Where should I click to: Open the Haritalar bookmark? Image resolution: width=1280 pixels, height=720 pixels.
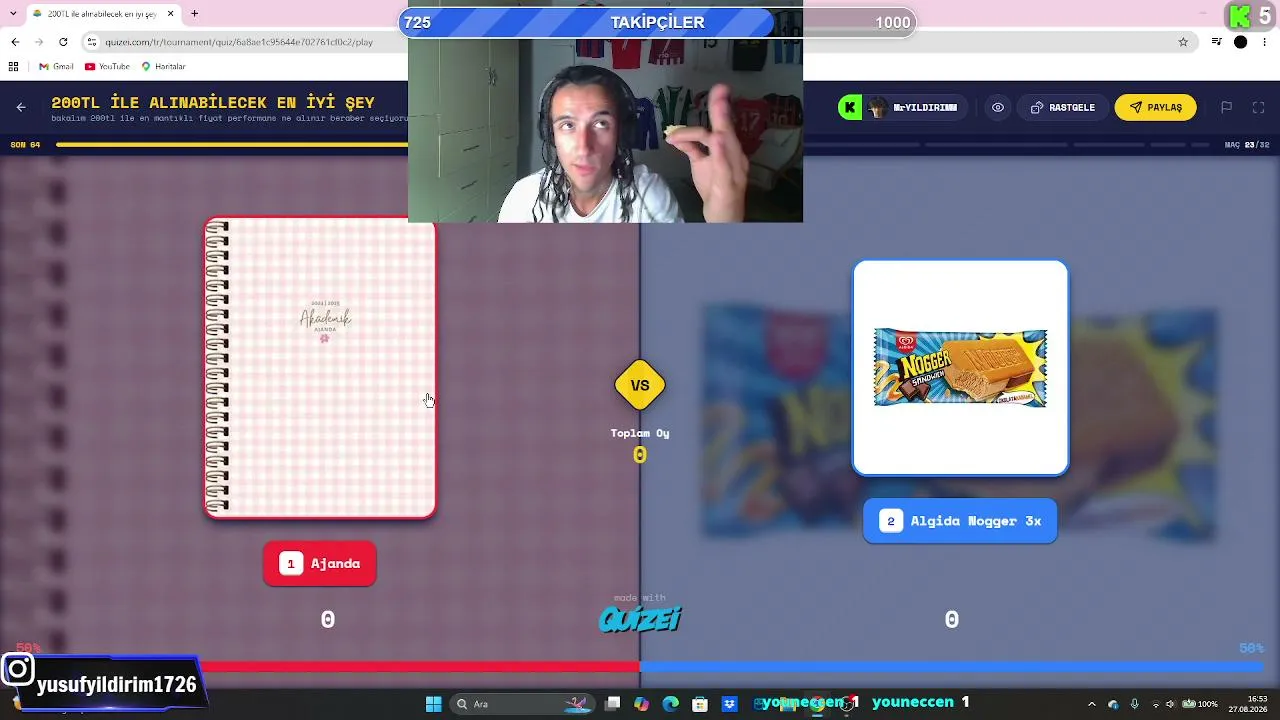tap(163, 66)
